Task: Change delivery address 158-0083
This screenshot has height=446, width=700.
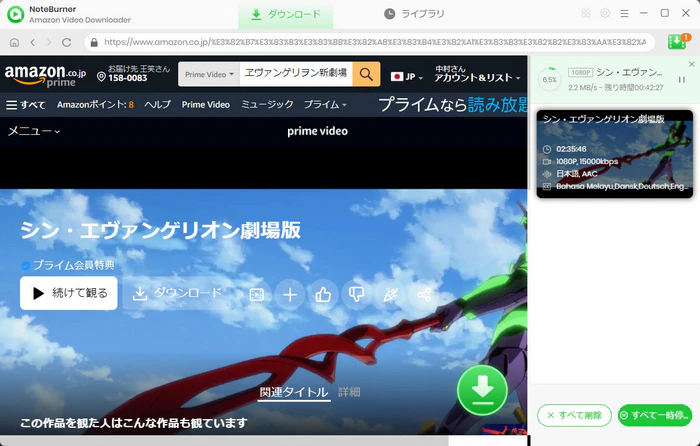Action: coord(133,74)
